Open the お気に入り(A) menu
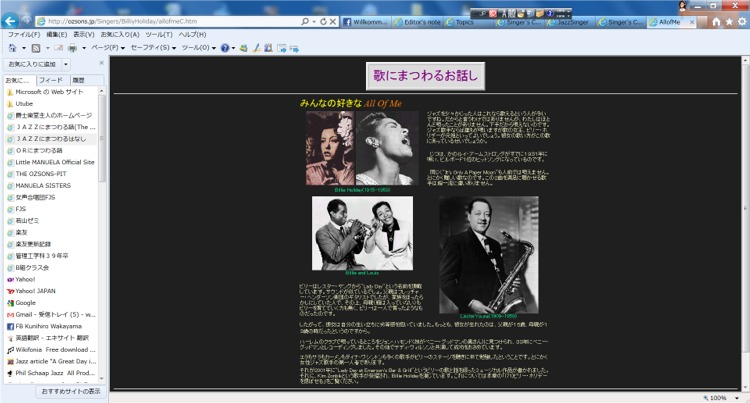750x403 pixels. pyautogui.click(x=120, y=34)
